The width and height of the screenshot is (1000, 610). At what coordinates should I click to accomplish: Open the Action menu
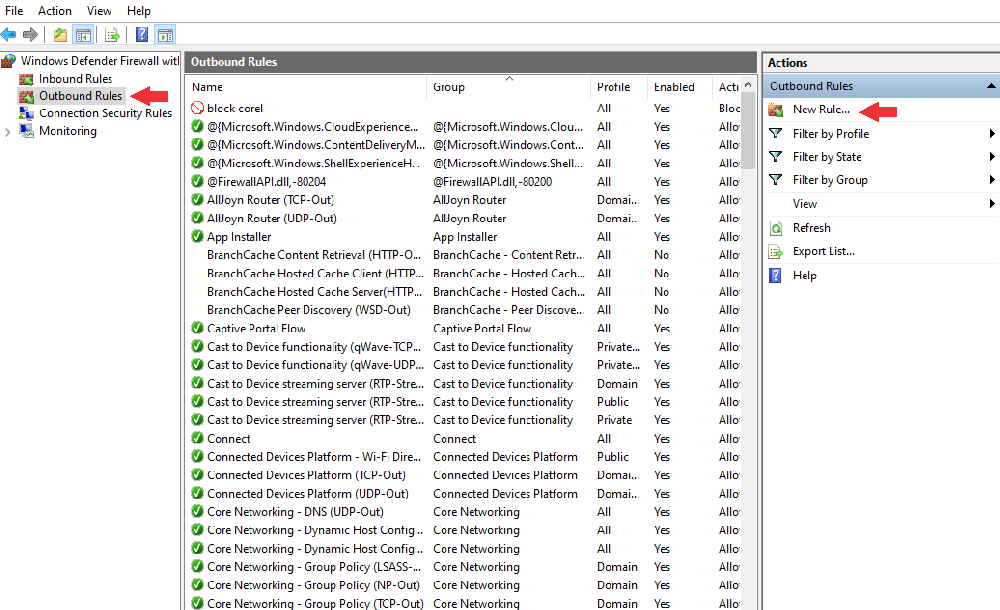(55, 11)
